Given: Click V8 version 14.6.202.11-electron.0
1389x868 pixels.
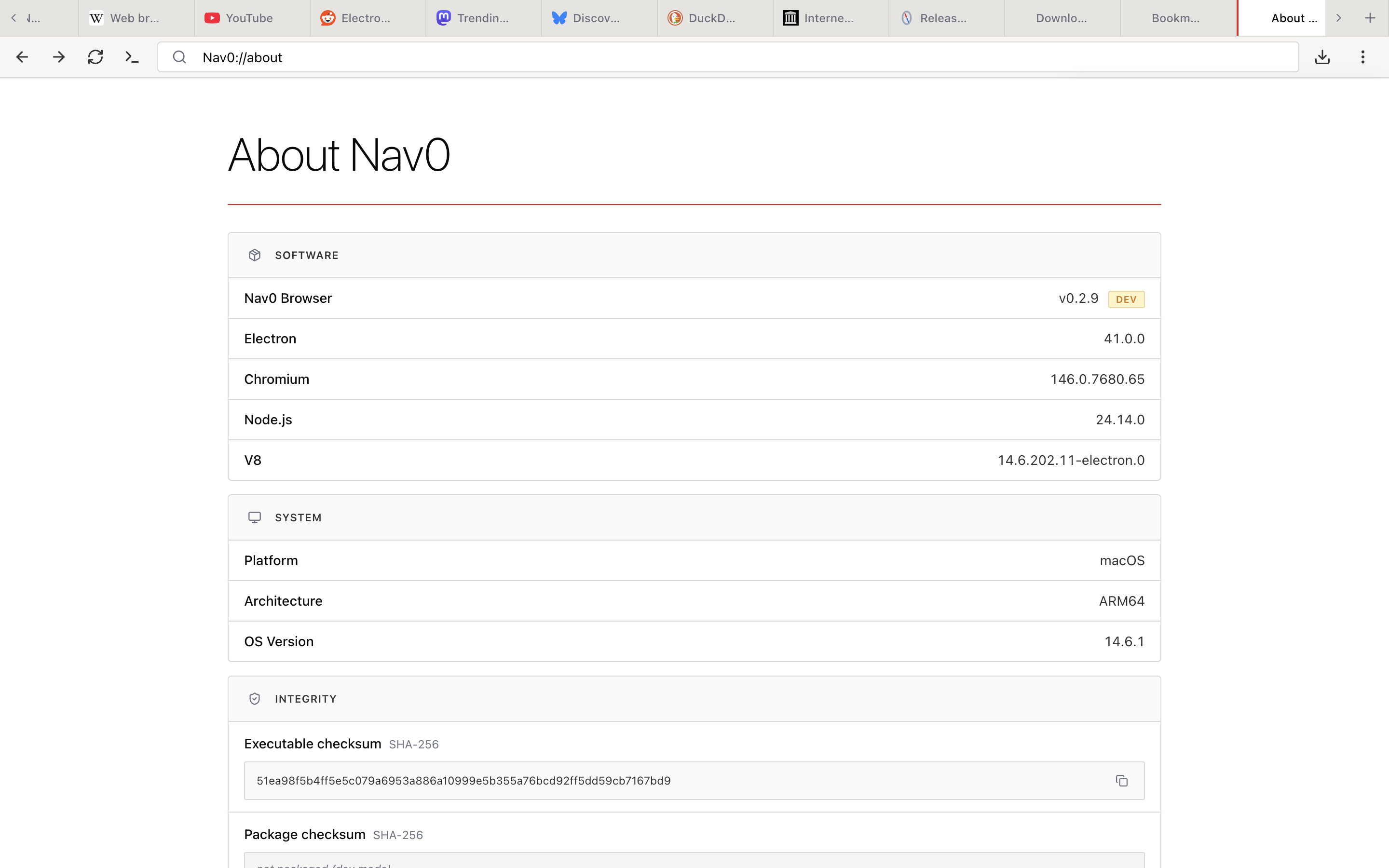Looking at the screenshot, I should point(1071,460).
